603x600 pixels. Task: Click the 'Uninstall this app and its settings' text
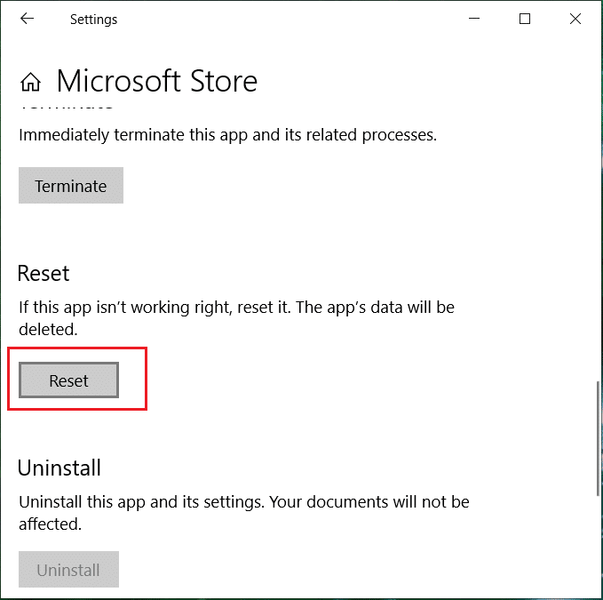(244, 513)
